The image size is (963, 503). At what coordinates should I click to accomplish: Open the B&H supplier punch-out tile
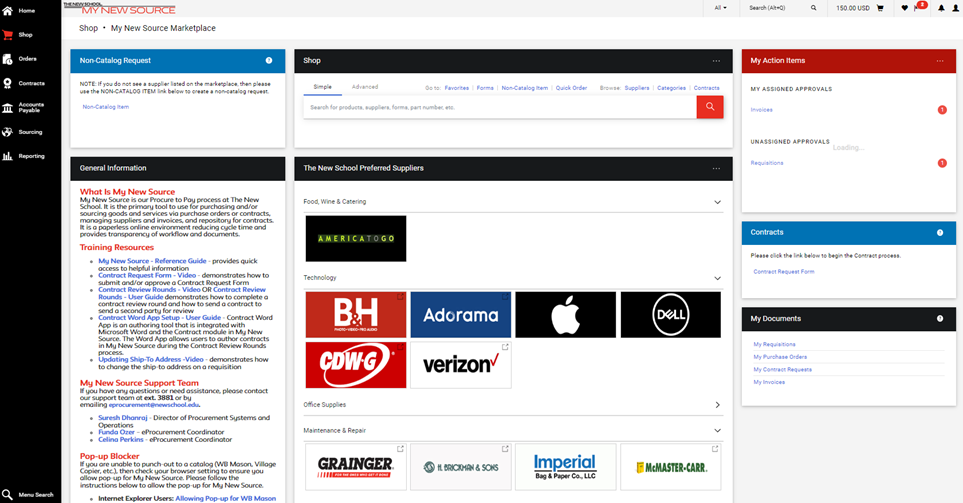pyautogui.click(x=356, y=314)
